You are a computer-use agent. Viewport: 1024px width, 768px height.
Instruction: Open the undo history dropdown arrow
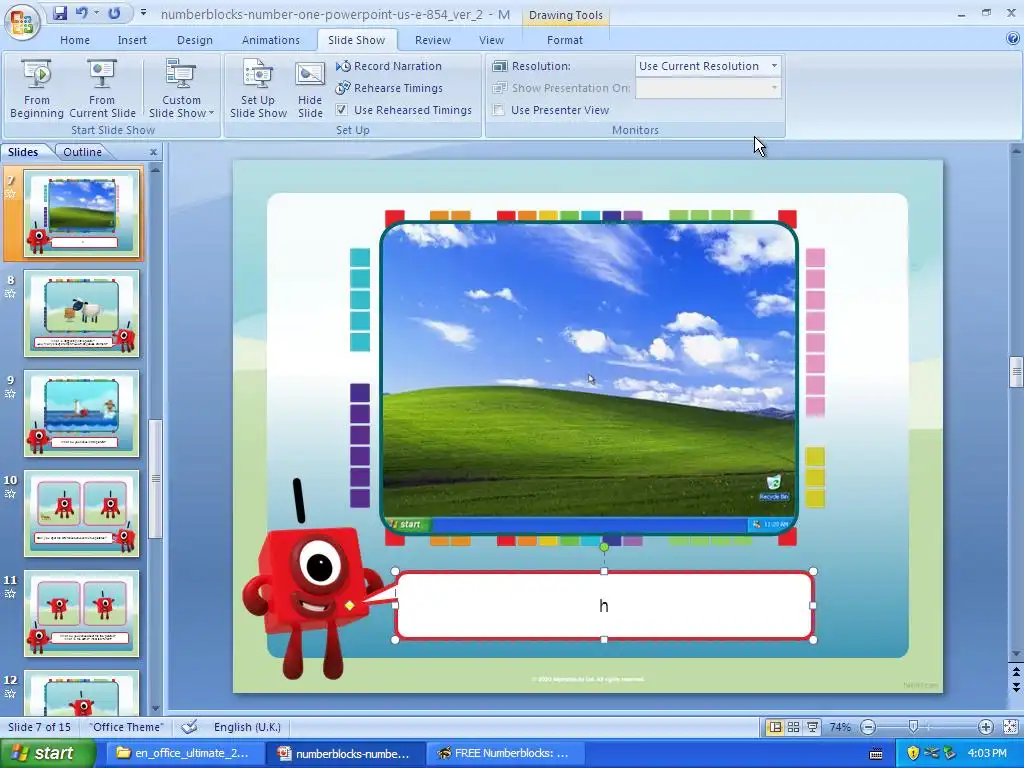97,13
